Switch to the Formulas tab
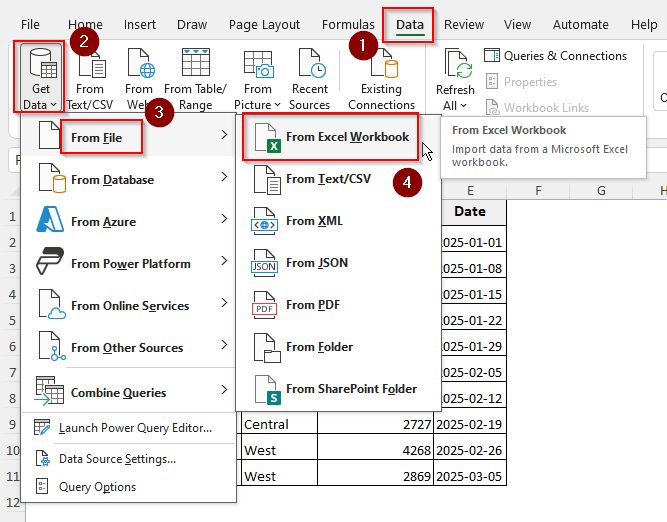The height and width of the screenshot is (522, 667). pos(348,25)
